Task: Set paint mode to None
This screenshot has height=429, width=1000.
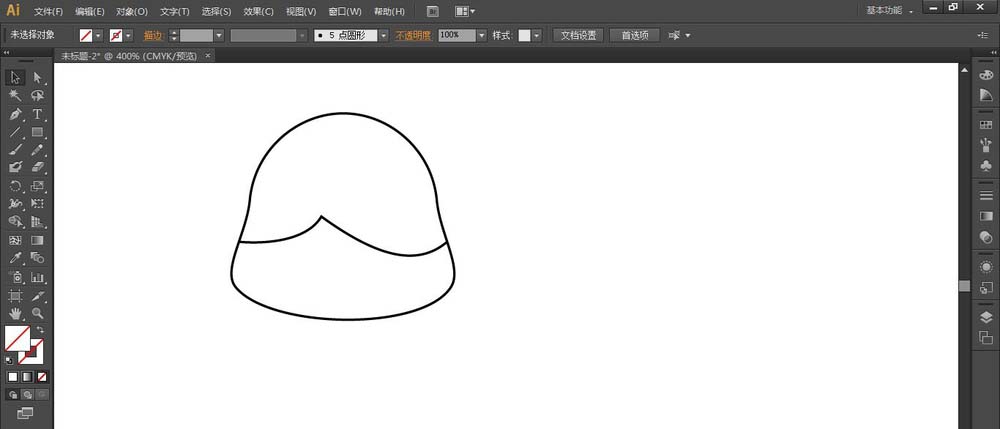Action: click(x=41, y=377)
